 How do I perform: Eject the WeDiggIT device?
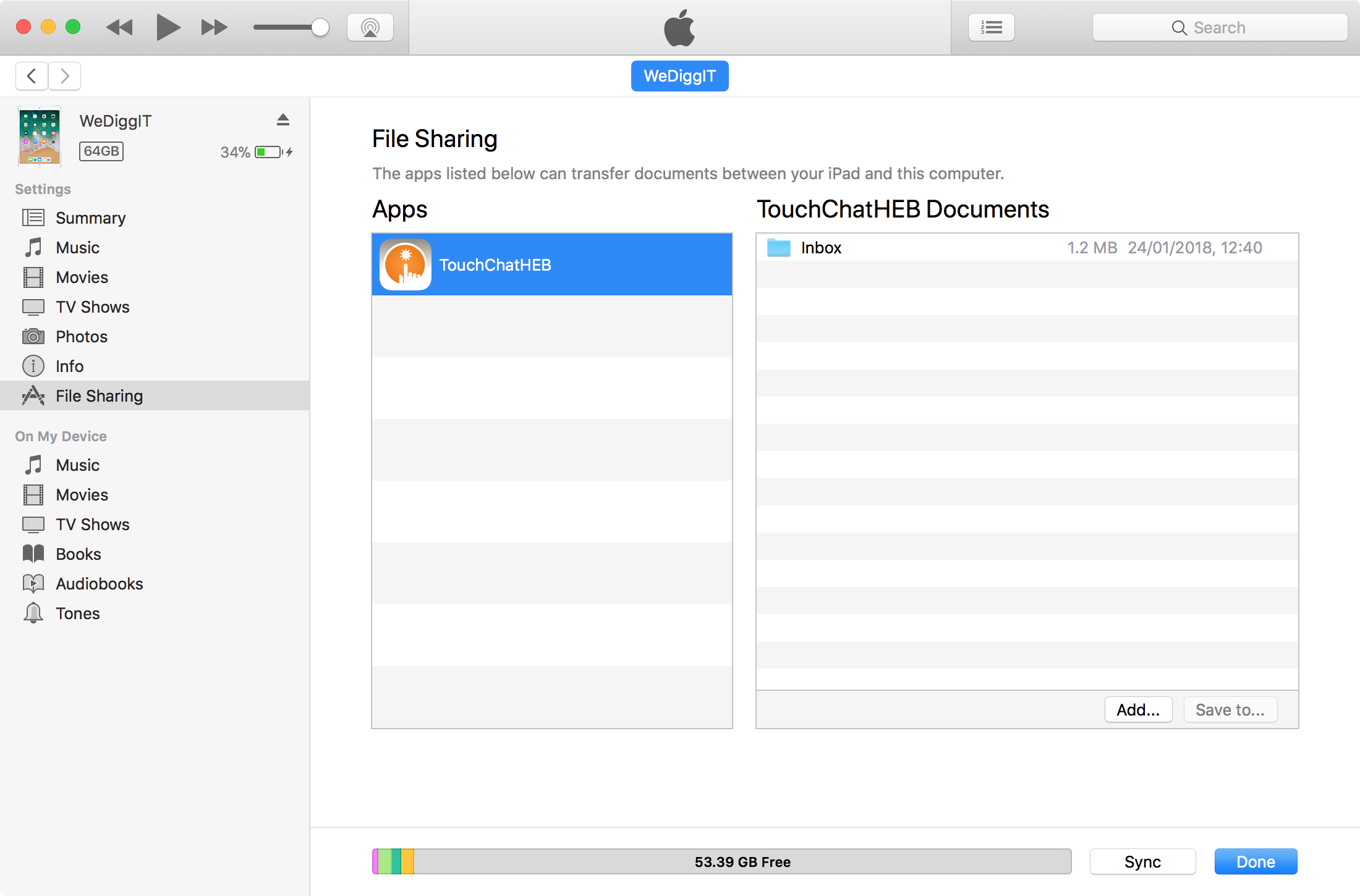click(x=283, y=120)
